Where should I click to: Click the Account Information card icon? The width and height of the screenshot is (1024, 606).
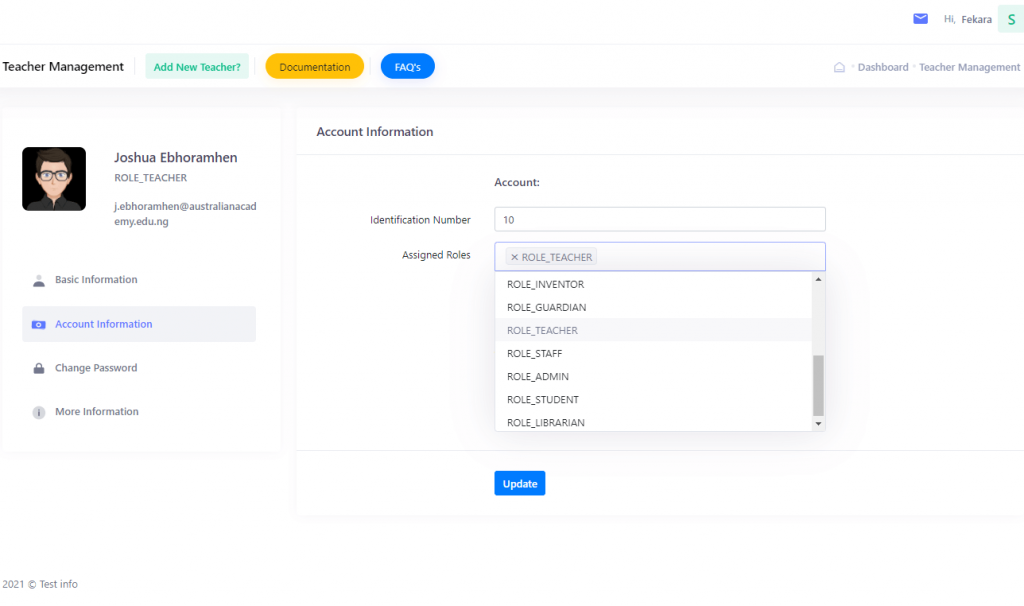coord(39,325)
